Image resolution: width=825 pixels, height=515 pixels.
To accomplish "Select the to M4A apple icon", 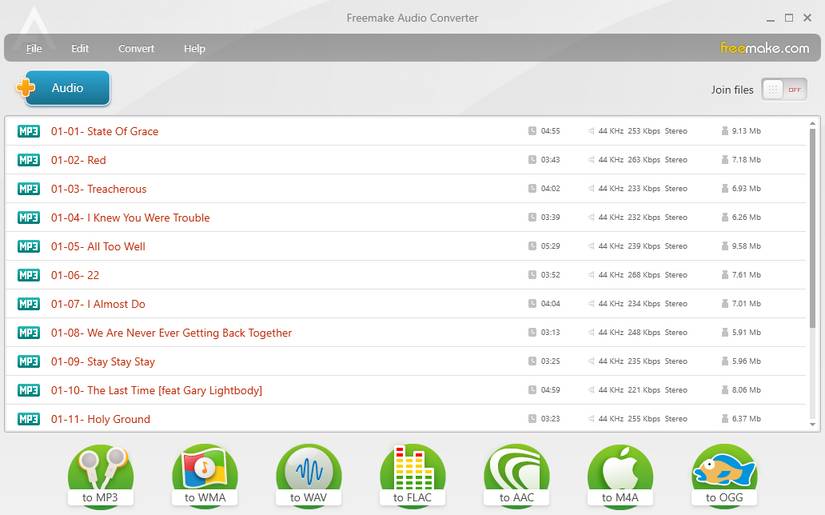I will 620,477.
